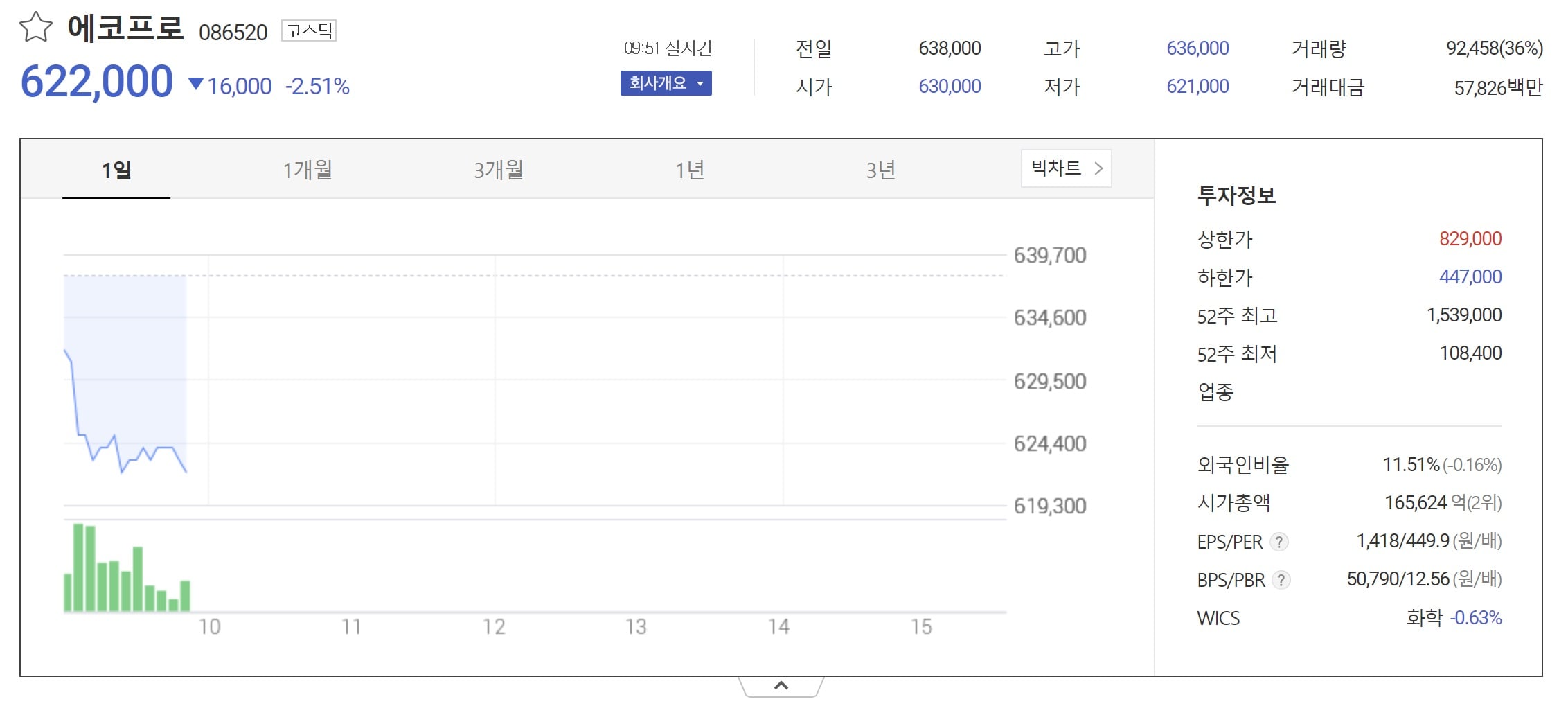This screenshot has height=706, width=1568.
Task: Click the 에코프로 stock name
Action: point(125,28)
